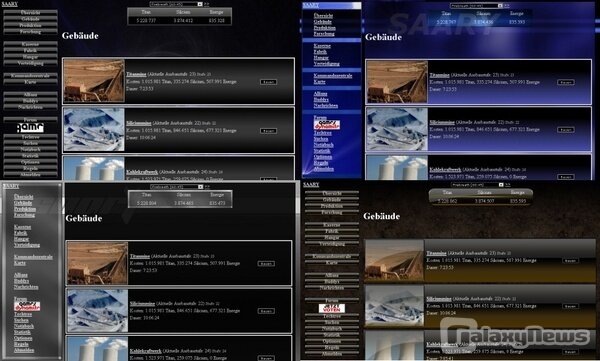Click the Gamesdynamite vote banner in blue skin
Image resolution: width=600 pixels, height=361 pixels.
(x=326, y=125)
